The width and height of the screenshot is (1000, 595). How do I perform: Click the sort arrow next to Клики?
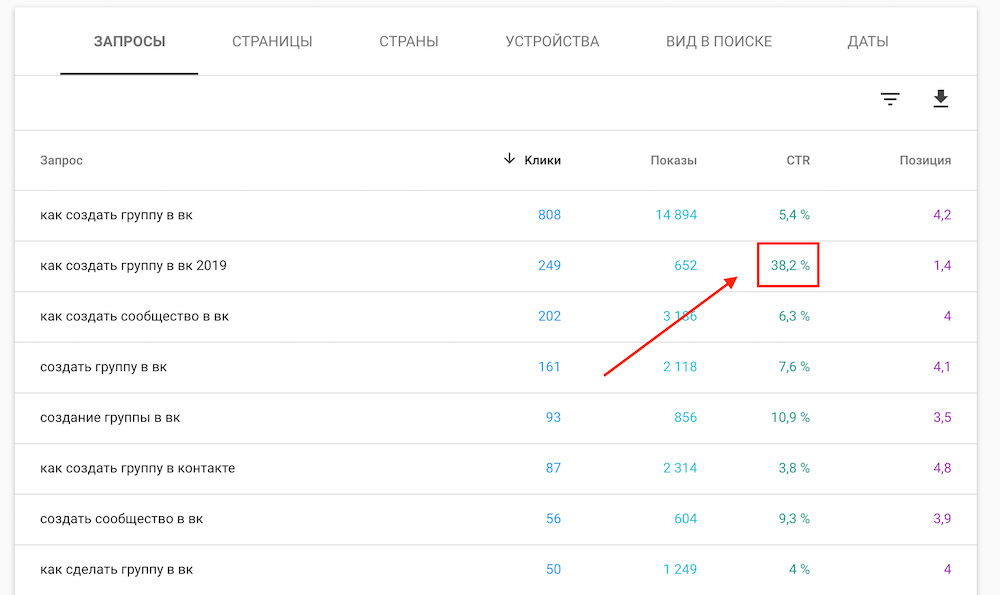click(510, 159)
